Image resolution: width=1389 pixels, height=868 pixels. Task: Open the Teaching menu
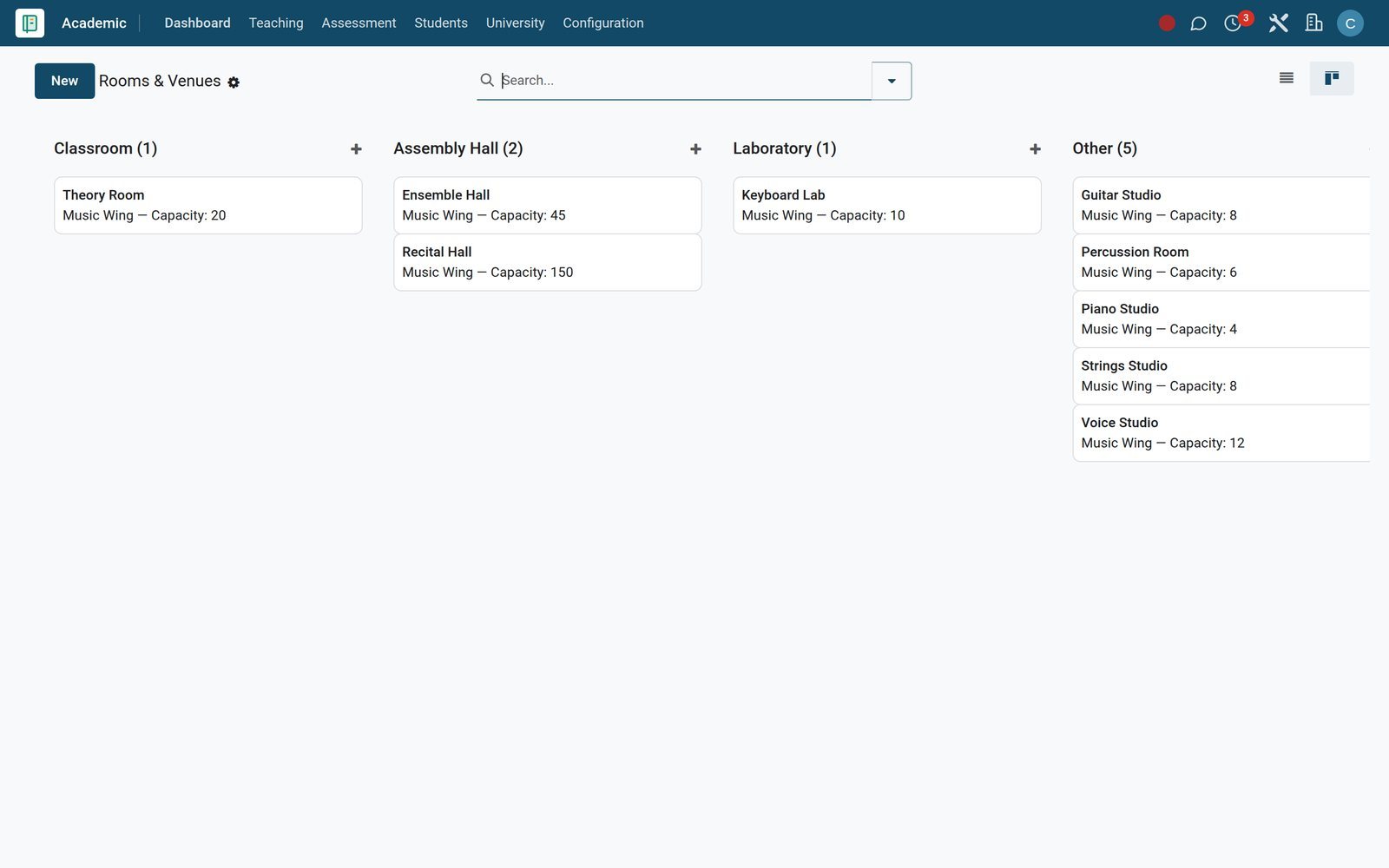276,23
